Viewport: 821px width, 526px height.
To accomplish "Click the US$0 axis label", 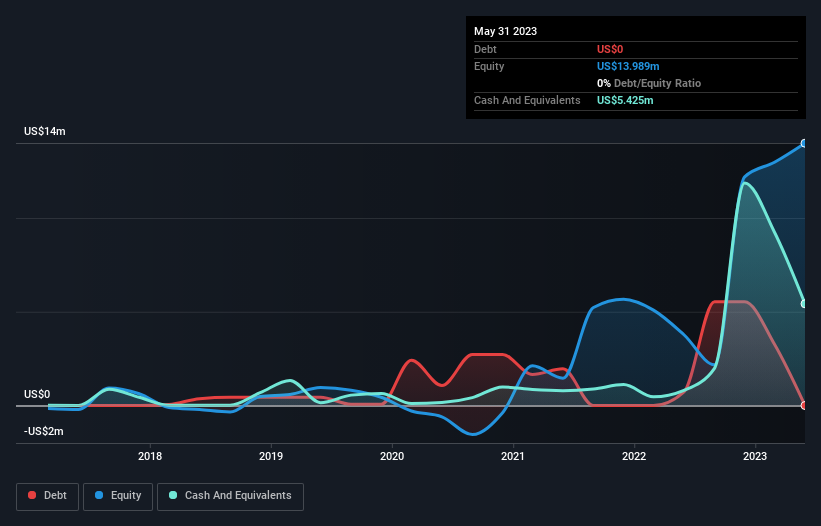I will click(37, 394).
